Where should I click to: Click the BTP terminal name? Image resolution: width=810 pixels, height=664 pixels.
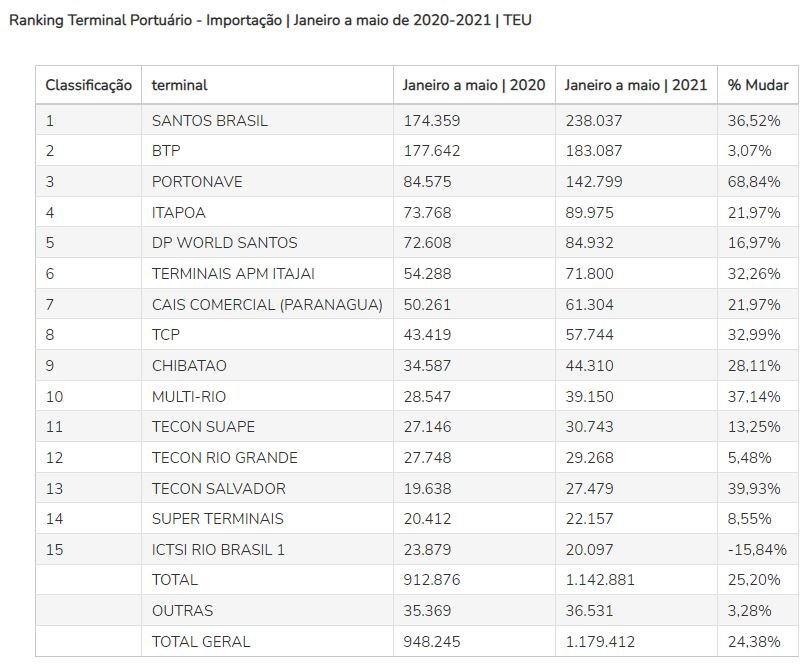[x=166, y=151]
